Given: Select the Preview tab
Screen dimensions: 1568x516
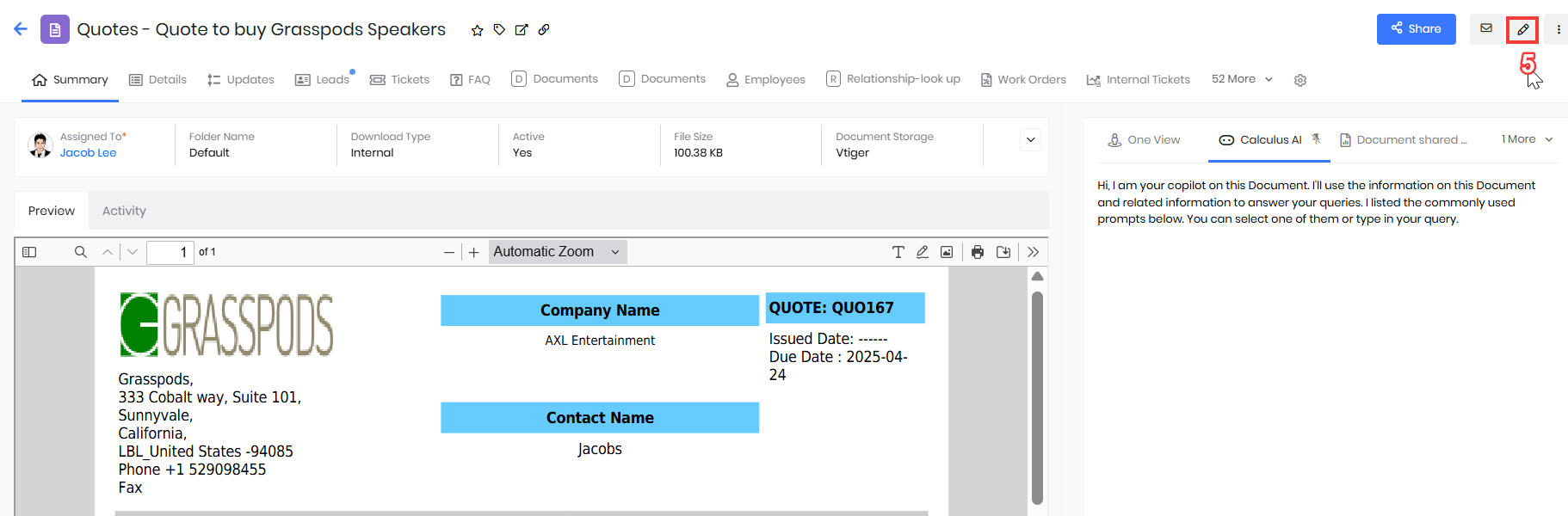Looking at the screenshot, I should (52, 211).
